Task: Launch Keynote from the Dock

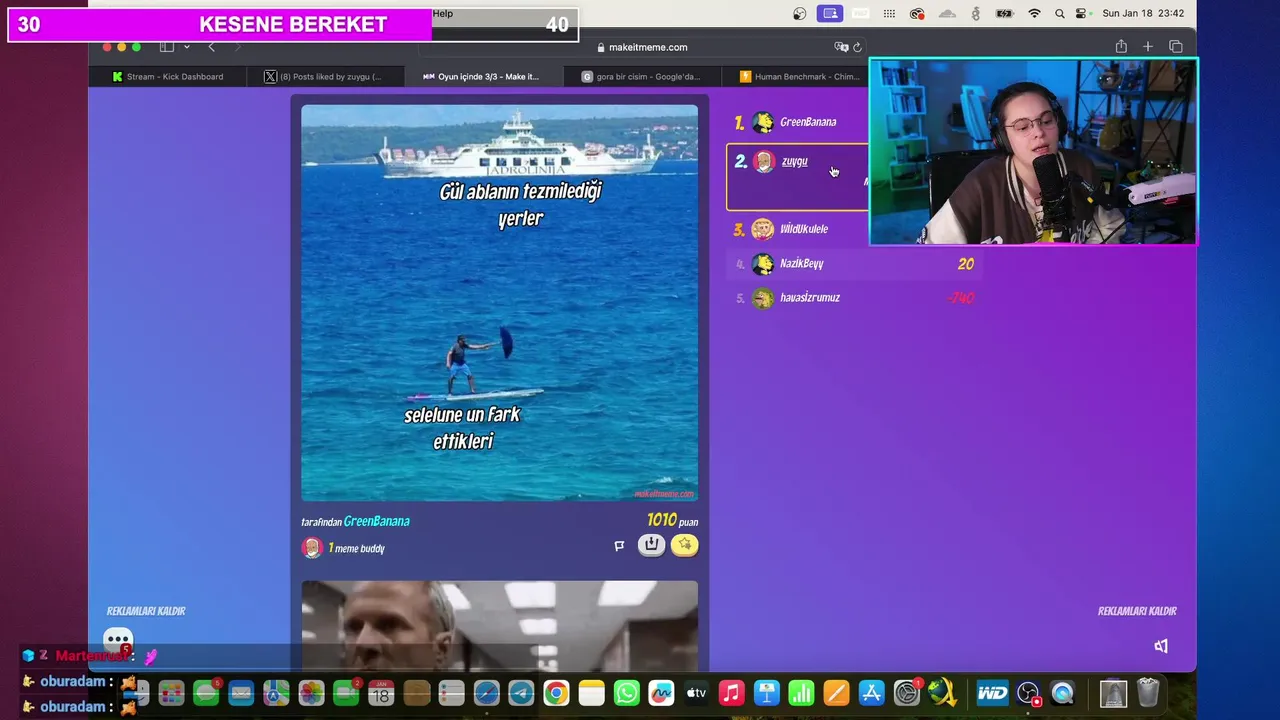Action: pos(767,693)
